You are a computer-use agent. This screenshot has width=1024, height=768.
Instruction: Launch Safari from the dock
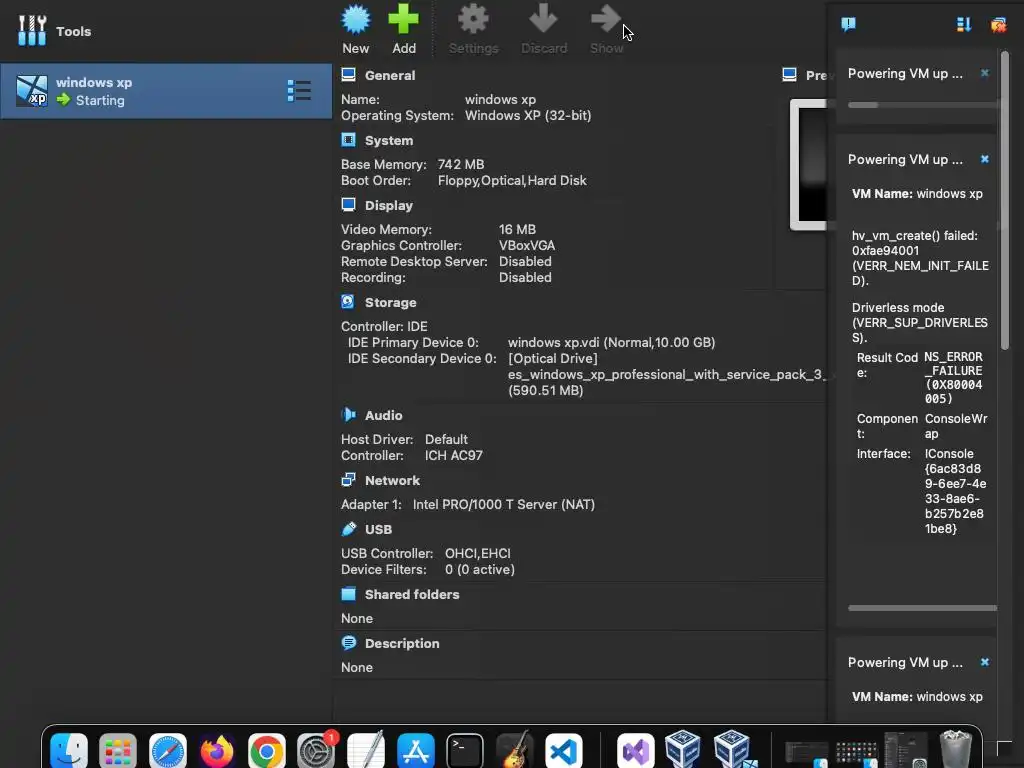[x=168, y=750]
